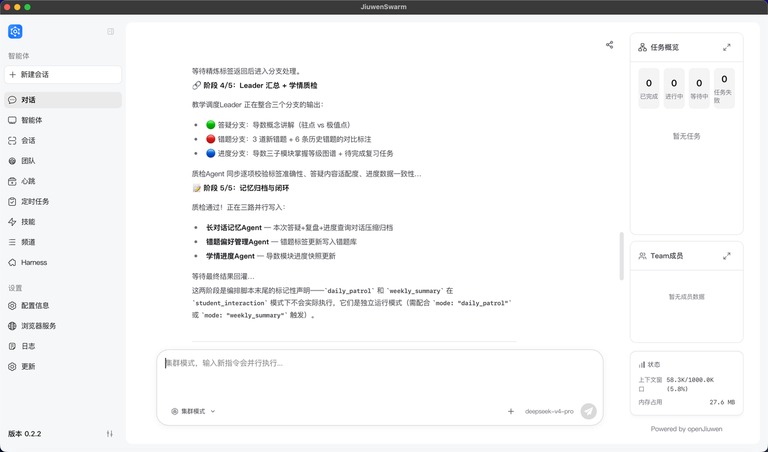Image resolution: width=768 pixels, height=452 pixels.
Task: Click the 更新 settings icon
Action: point(12,366)
